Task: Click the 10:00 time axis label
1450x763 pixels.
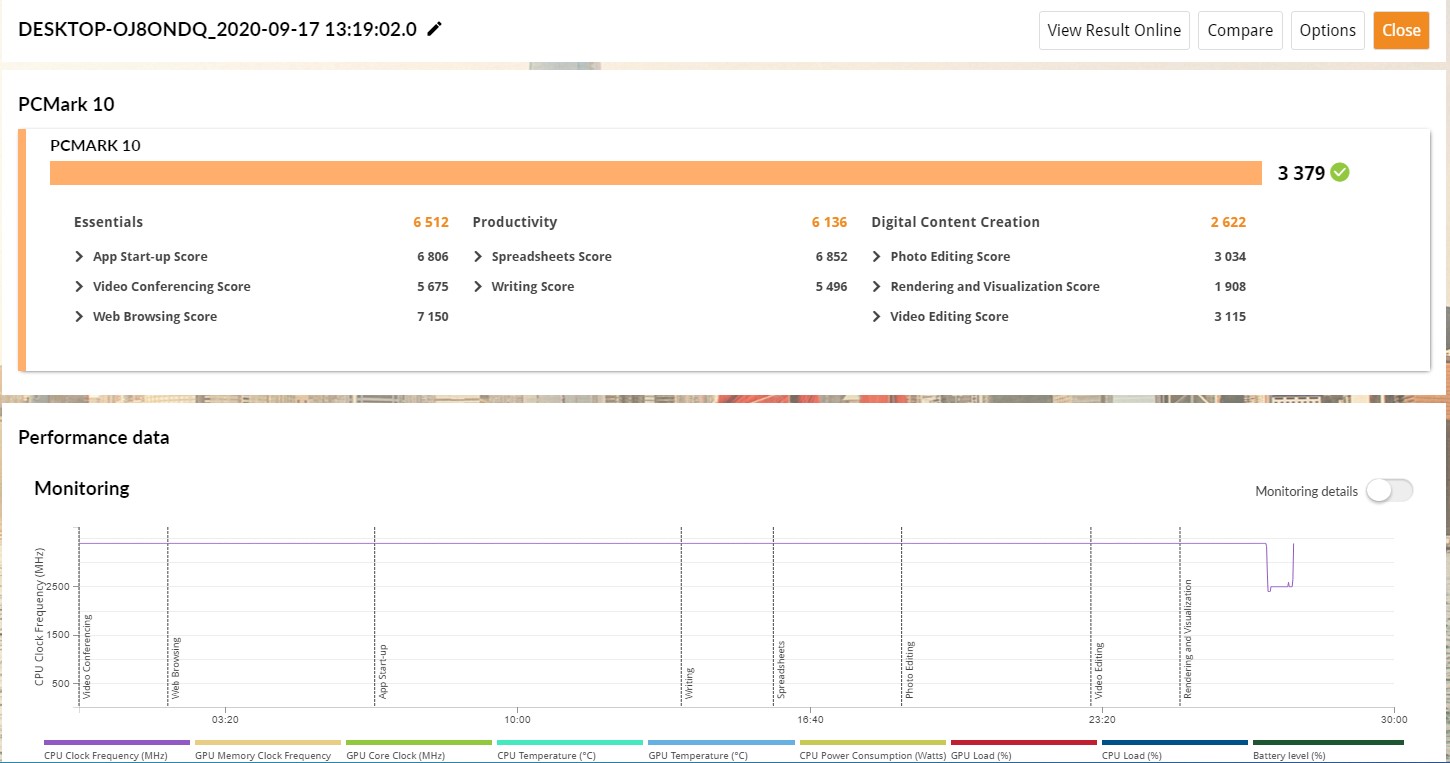Action: pos(517,719)
